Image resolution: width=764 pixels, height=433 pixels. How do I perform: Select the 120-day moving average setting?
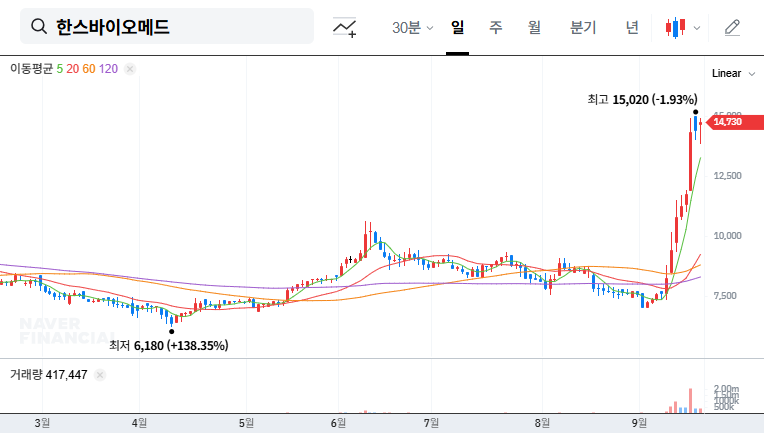pyautogui.click(x=108, y=69)
